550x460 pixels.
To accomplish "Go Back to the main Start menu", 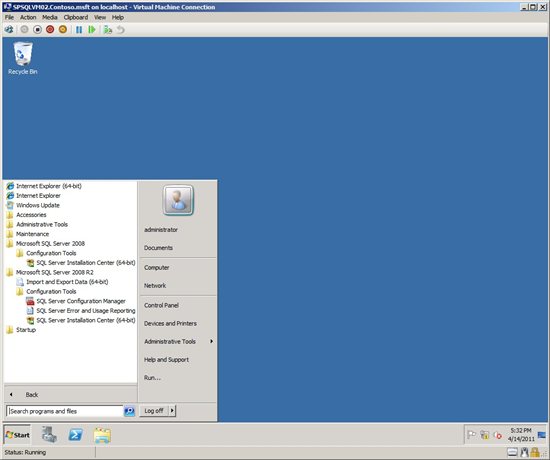I will [70, 395].
